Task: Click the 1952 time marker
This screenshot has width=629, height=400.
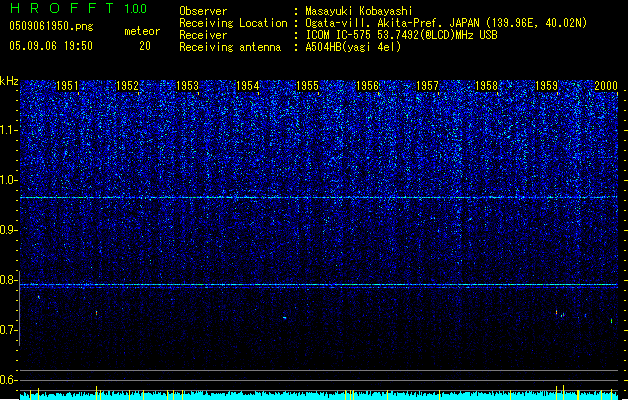Action: pyautogui.click(x=127, y=86)
